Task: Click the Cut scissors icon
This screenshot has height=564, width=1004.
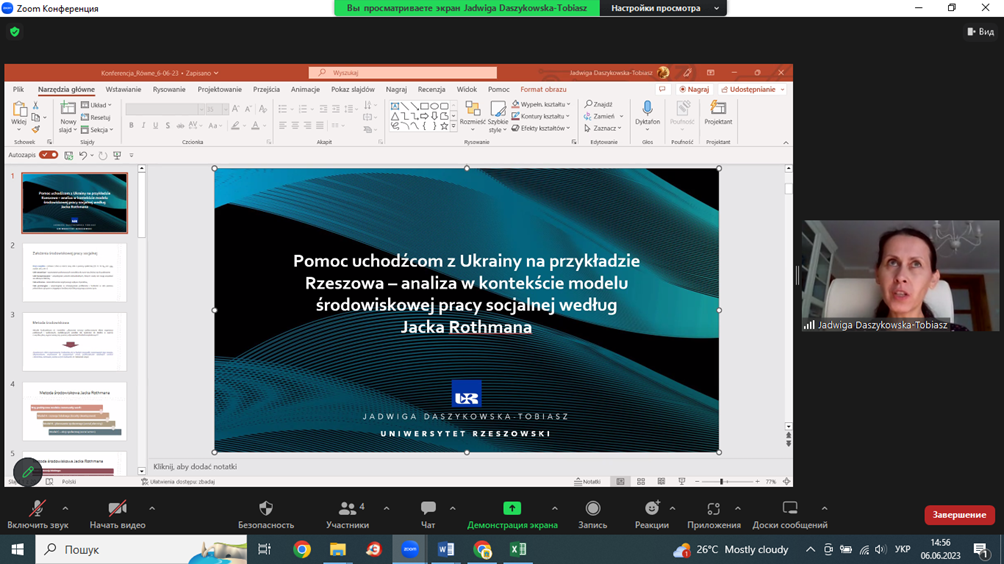Action: [36, 105]
